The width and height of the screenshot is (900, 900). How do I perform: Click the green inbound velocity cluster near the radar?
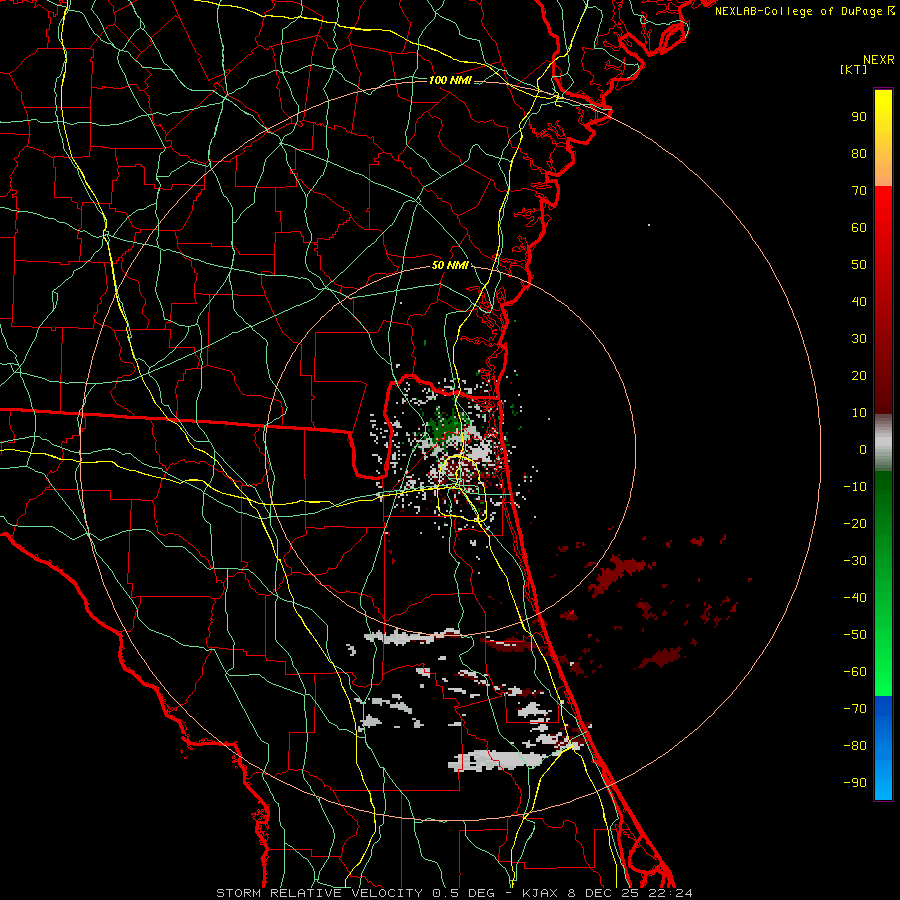[x=445, y=424]
